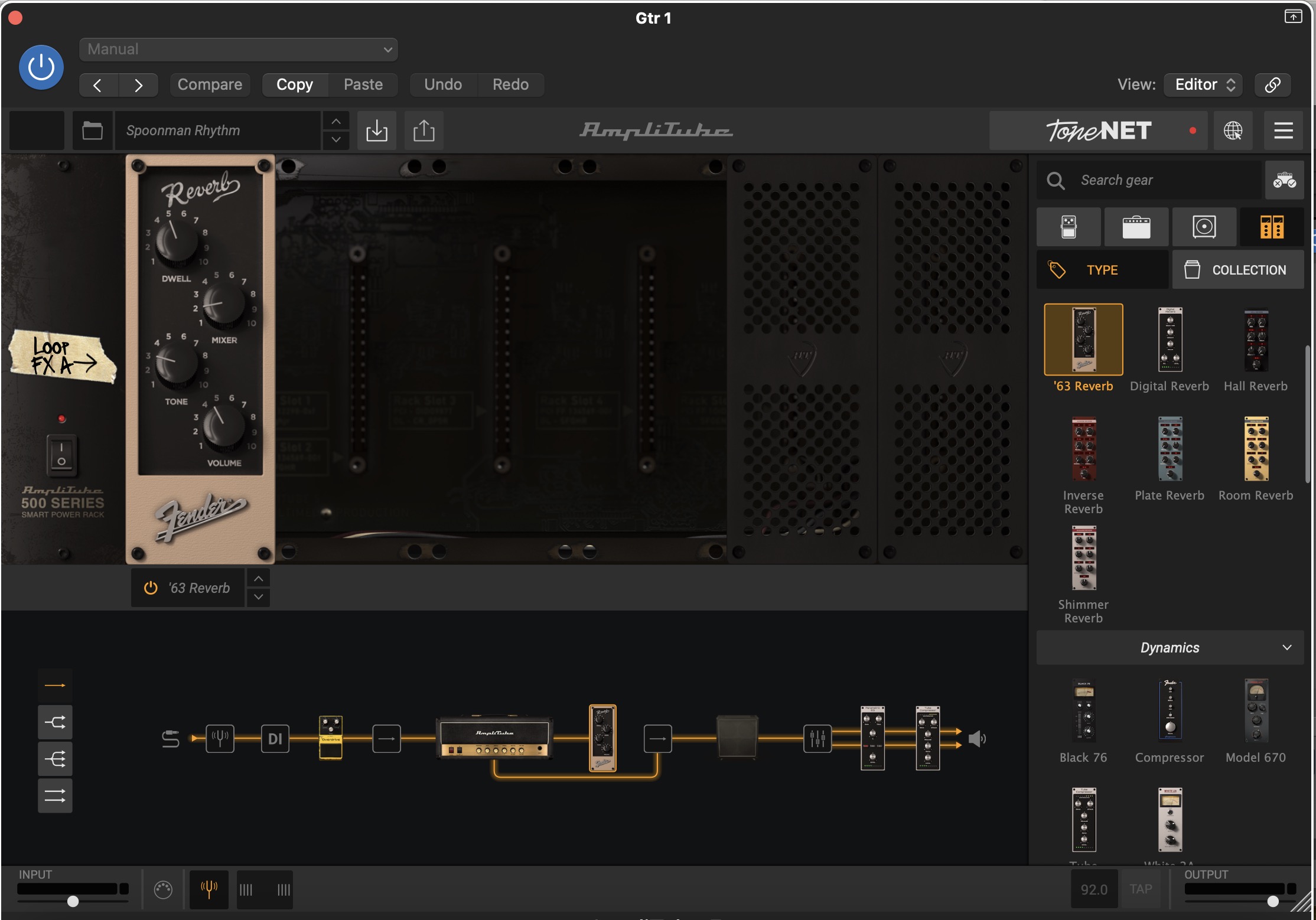Image resolution: width=1316 pixels, height=920 pixels.
Task: Click the Volume knob on the reverb
Action: pos(224,426)
